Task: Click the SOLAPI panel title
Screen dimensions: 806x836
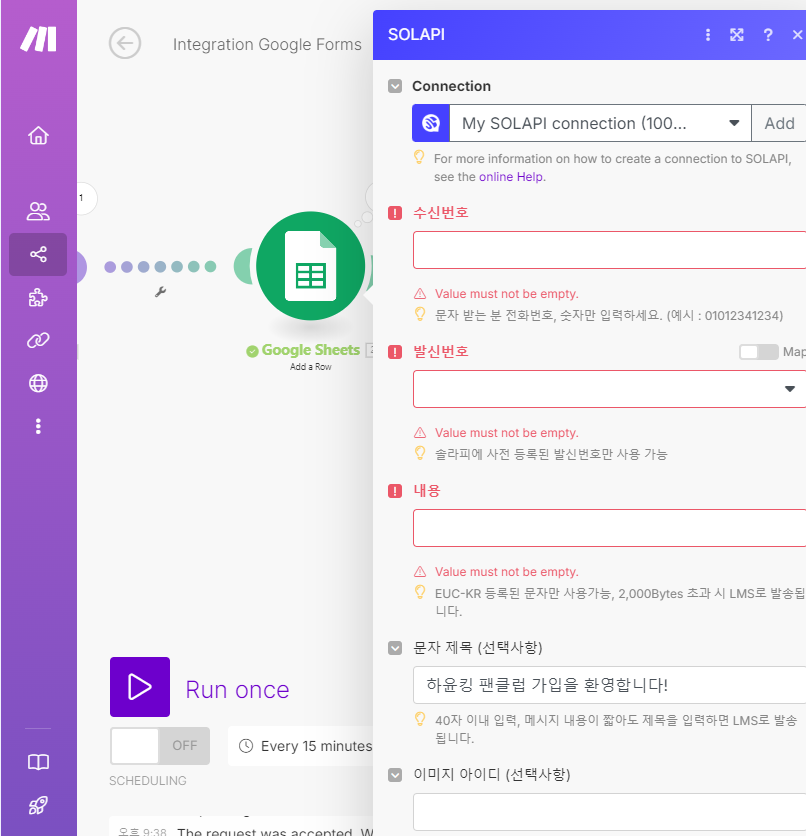Action: coord(416,35)
